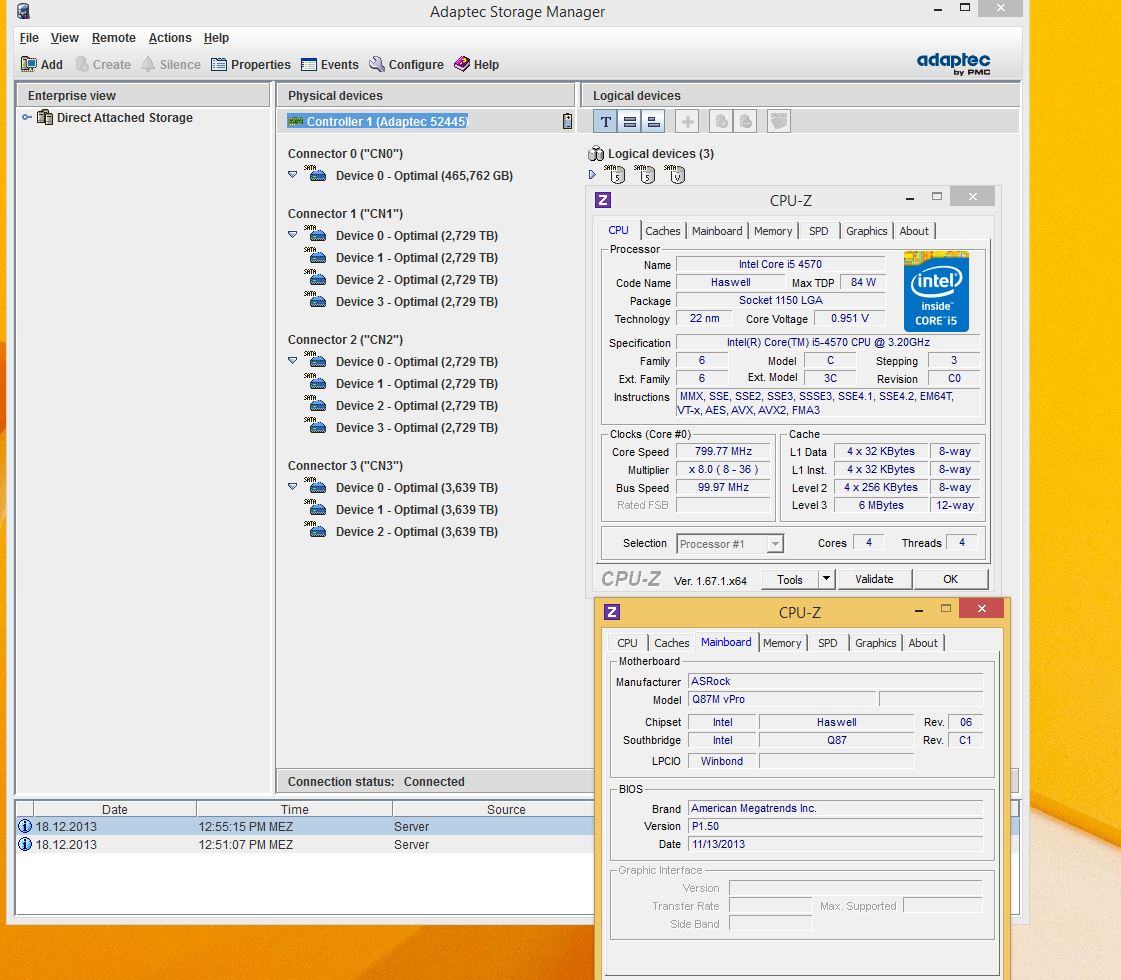Open the View menu
This screenshot has width=1121, height=980.
pyautogui.click(x=64, y=38)
